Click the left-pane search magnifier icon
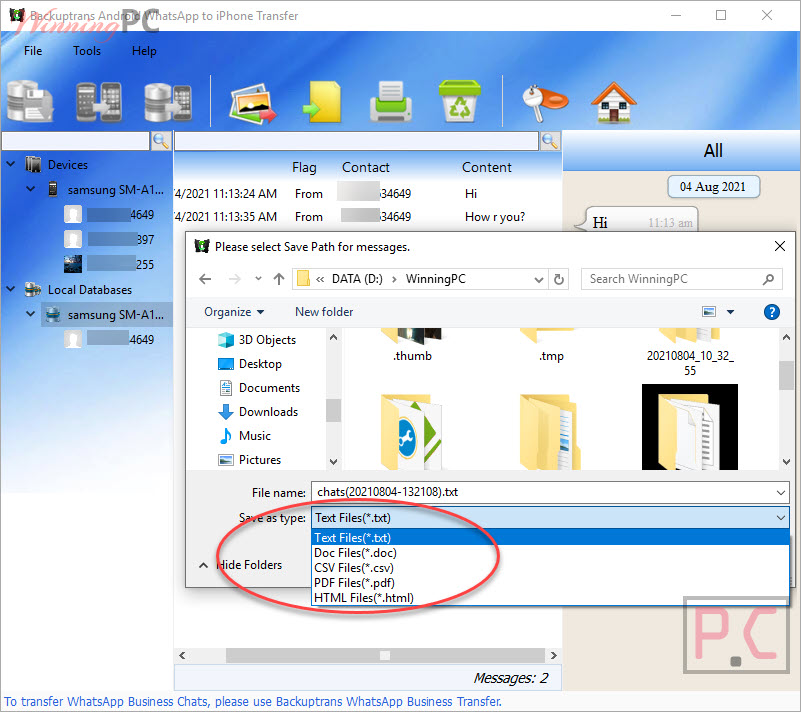 161,140
